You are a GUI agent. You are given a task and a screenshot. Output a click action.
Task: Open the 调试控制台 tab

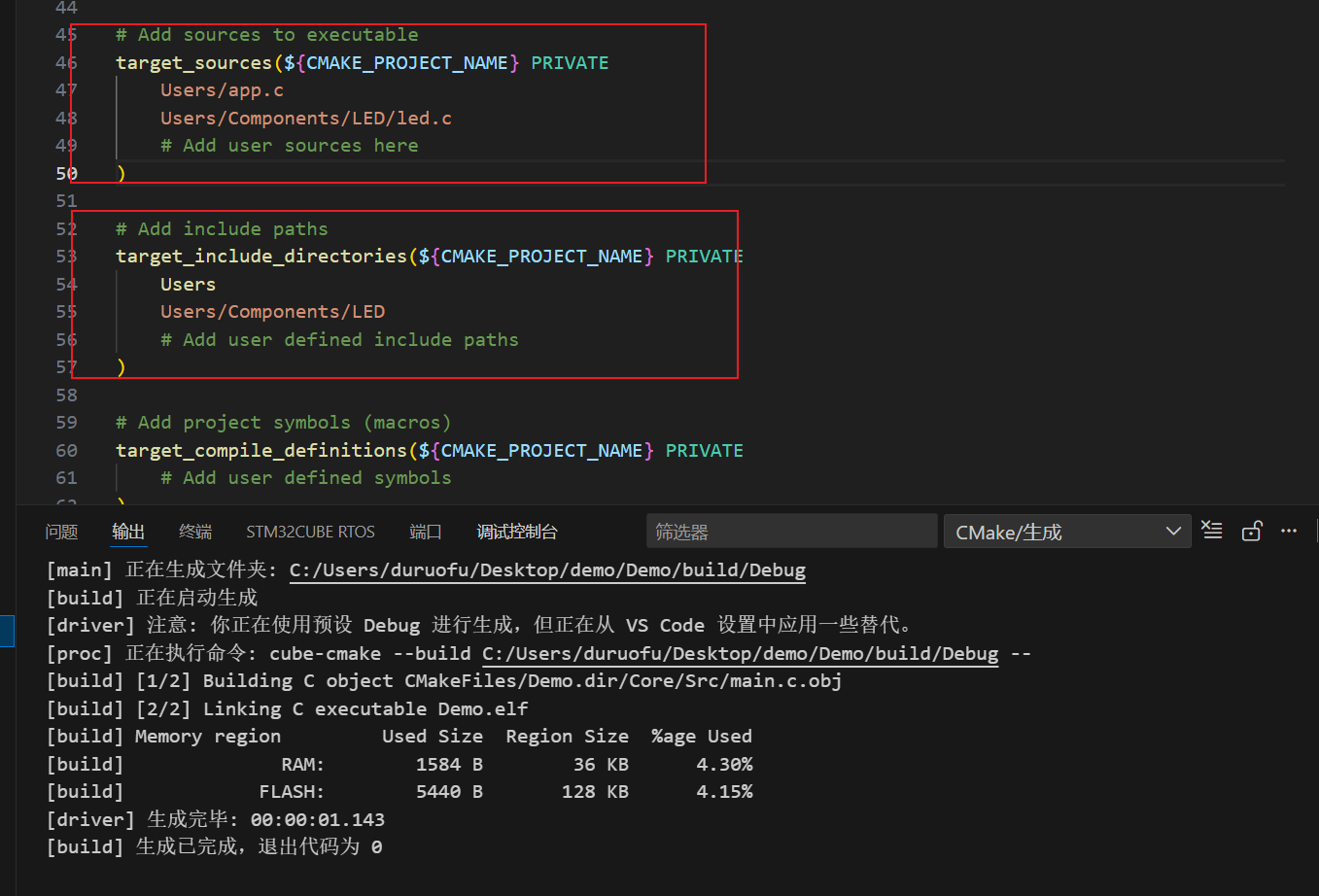517,532
